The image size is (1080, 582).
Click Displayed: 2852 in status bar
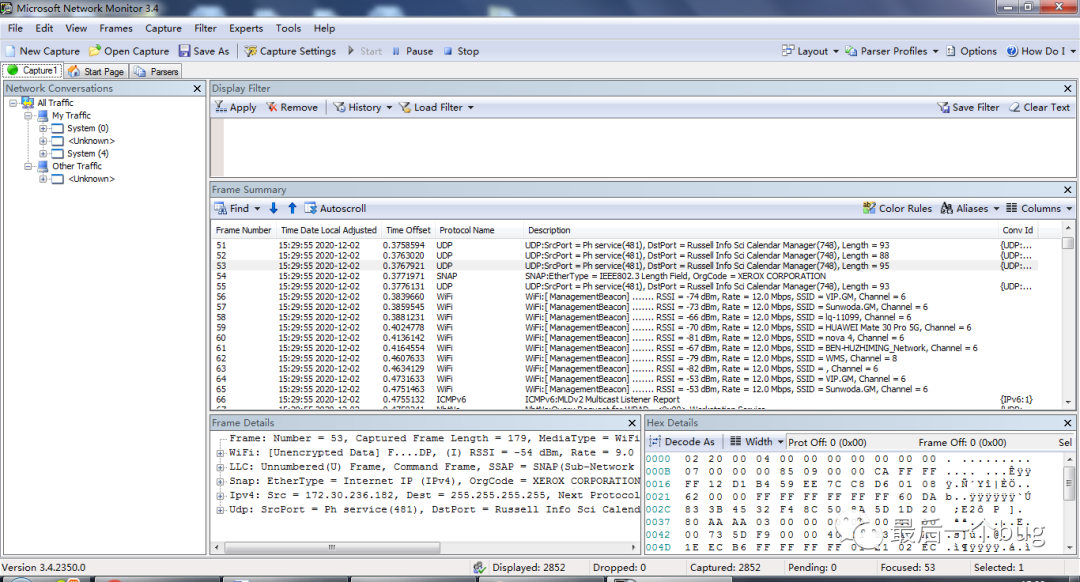pos(528,568)
